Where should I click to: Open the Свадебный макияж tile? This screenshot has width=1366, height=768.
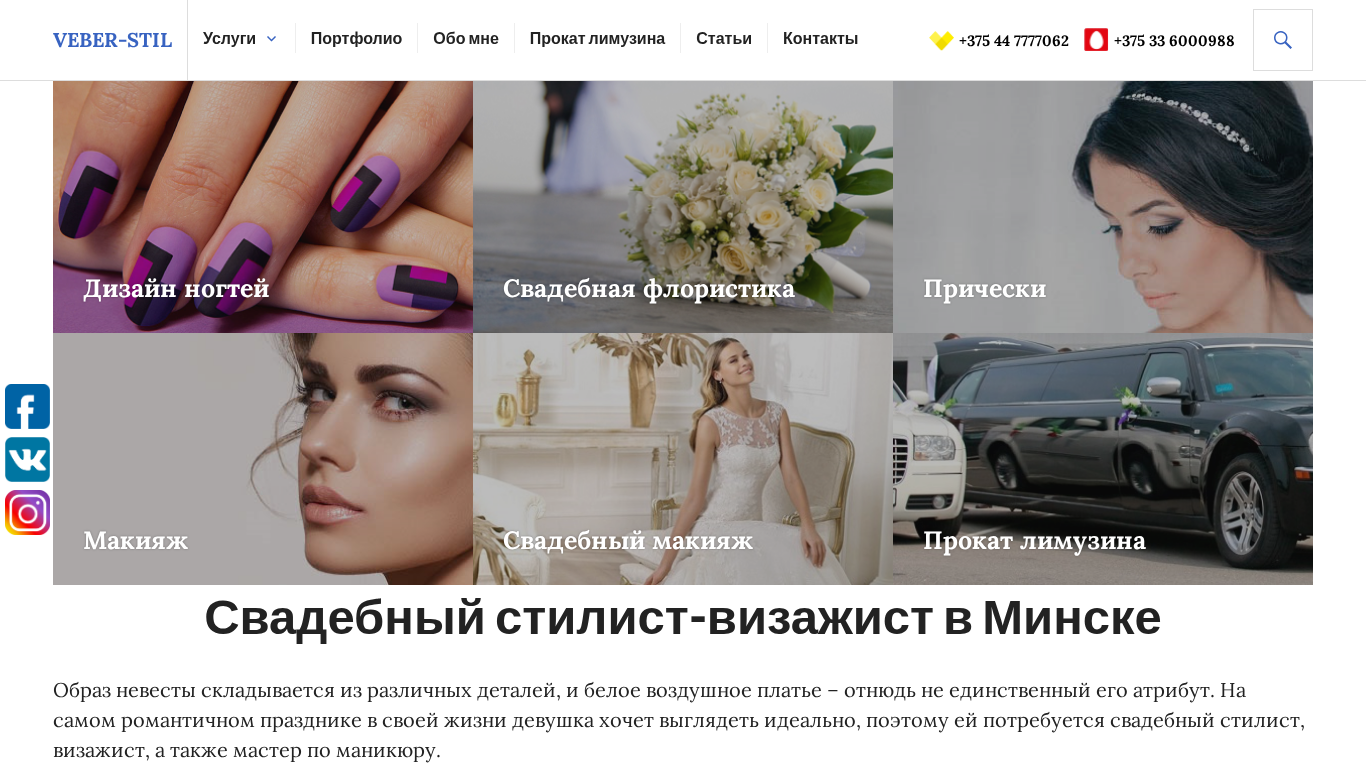click(x=683, y=459)
